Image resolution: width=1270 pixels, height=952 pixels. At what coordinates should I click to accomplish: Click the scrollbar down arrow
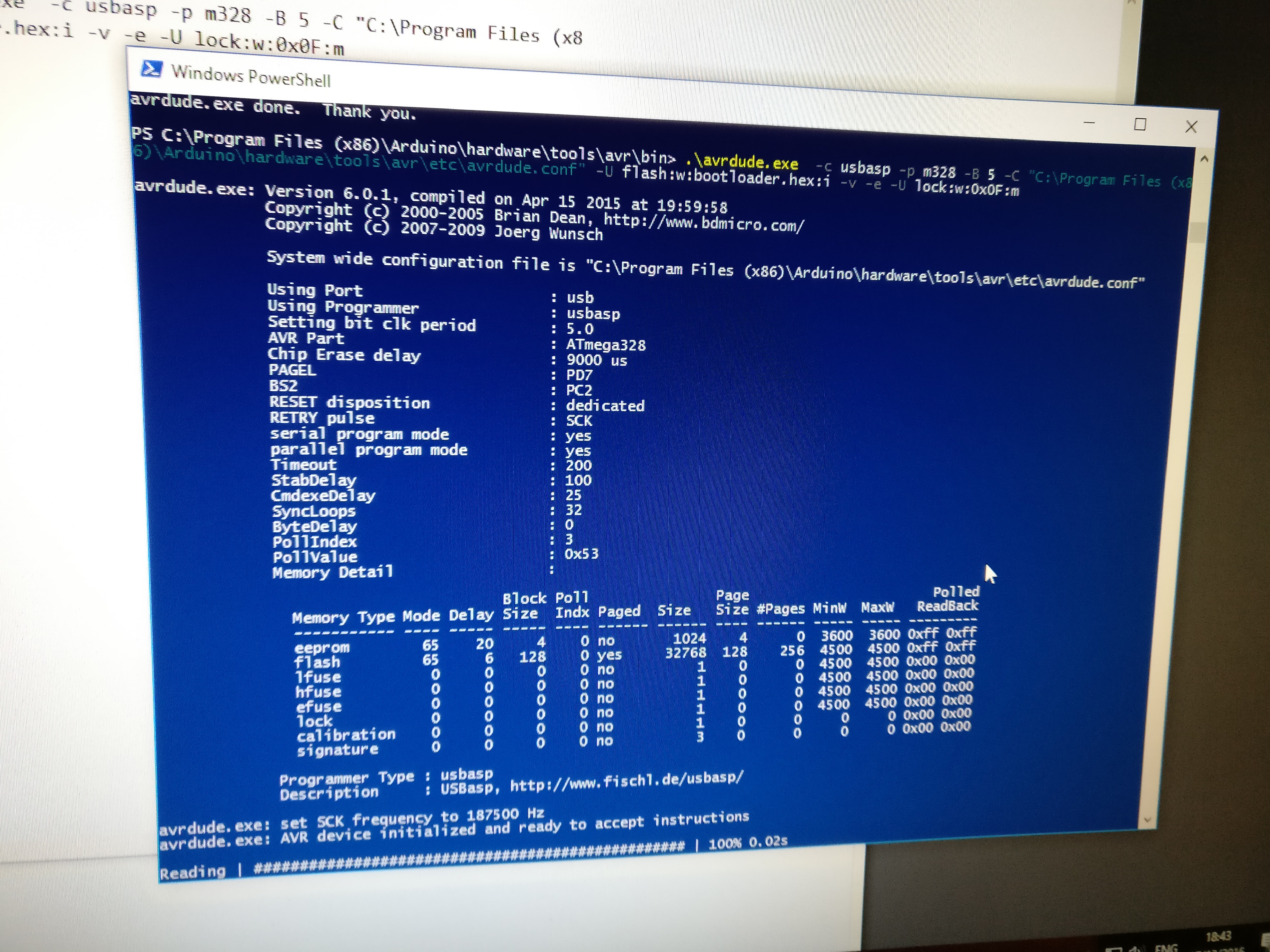click(1147, 819)
